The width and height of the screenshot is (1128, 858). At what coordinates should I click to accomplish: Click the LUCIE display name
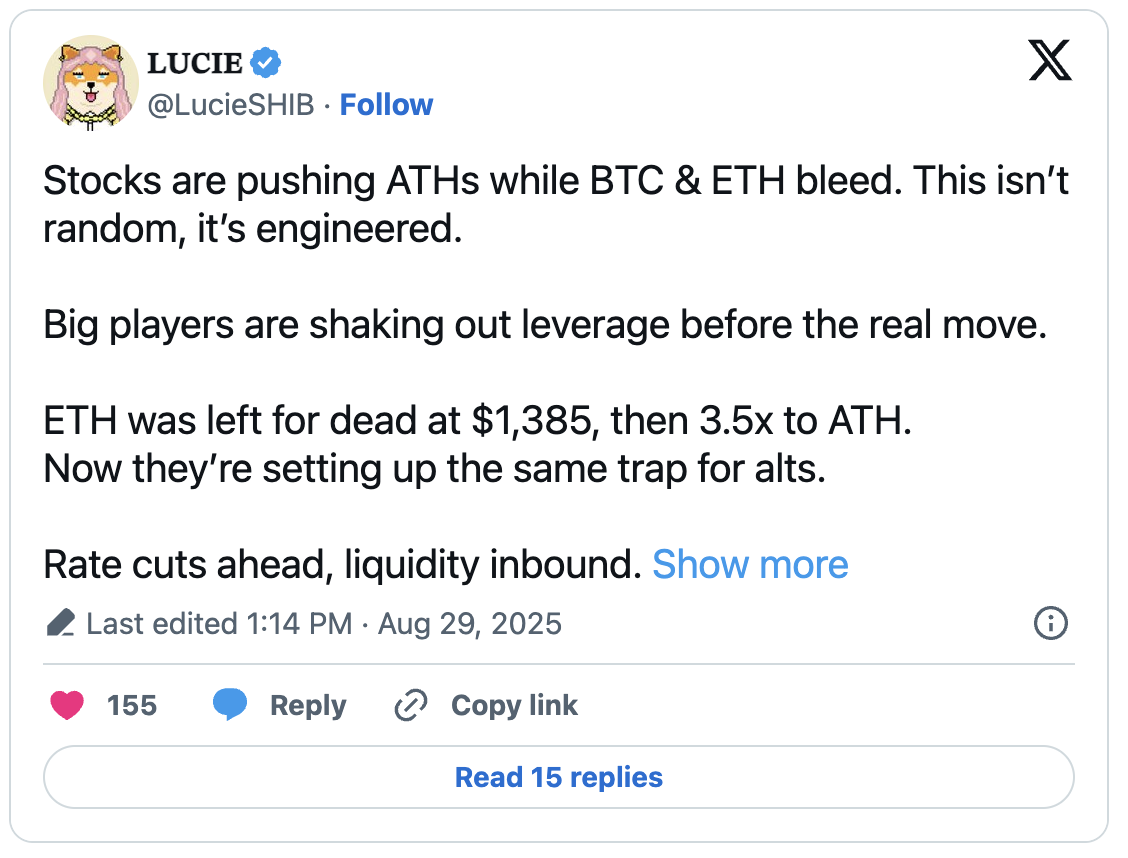point(194,64)
